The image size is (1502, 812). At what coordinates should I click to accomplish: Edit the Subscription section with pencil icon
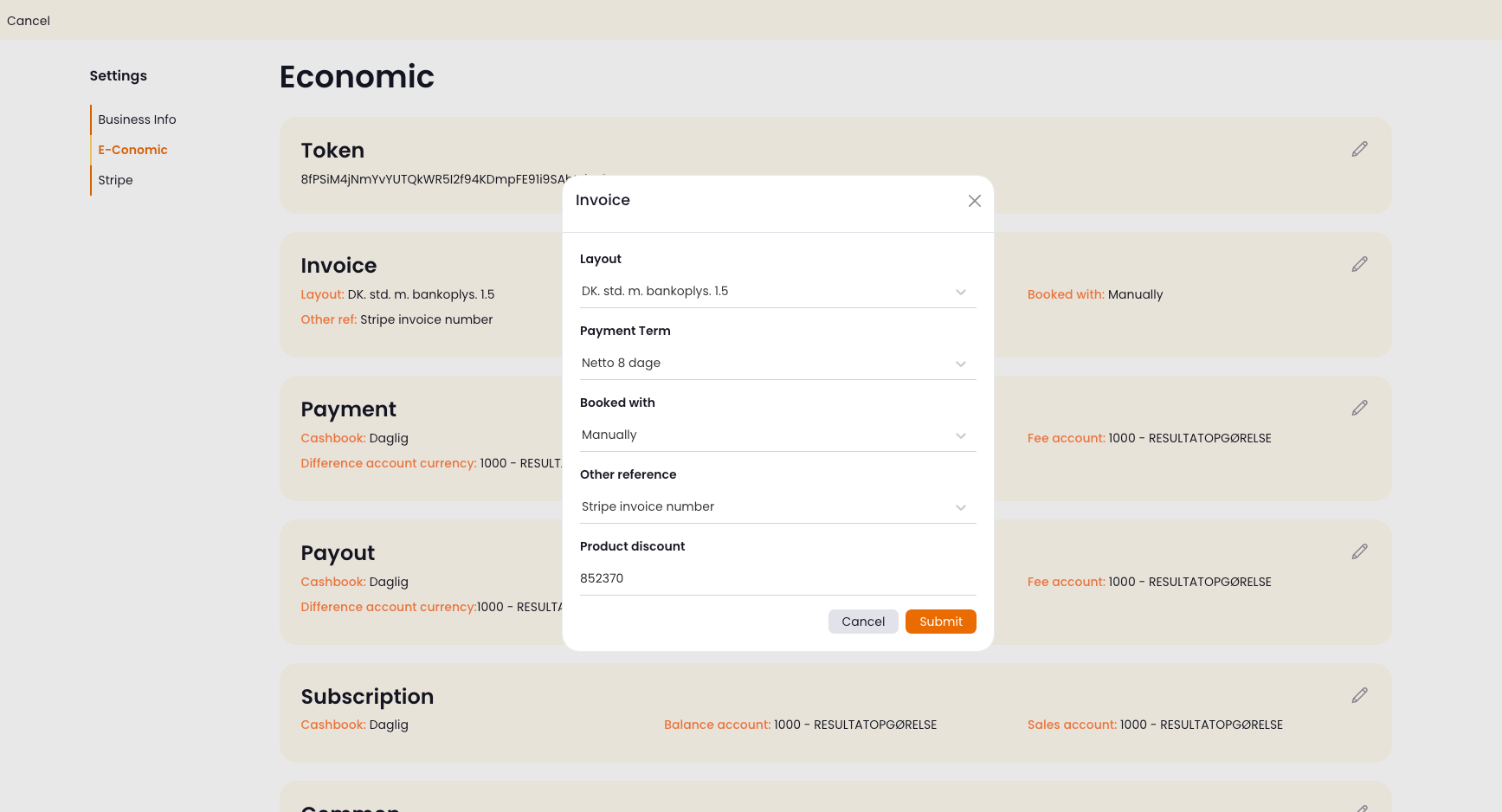(x=1359, y=695)
